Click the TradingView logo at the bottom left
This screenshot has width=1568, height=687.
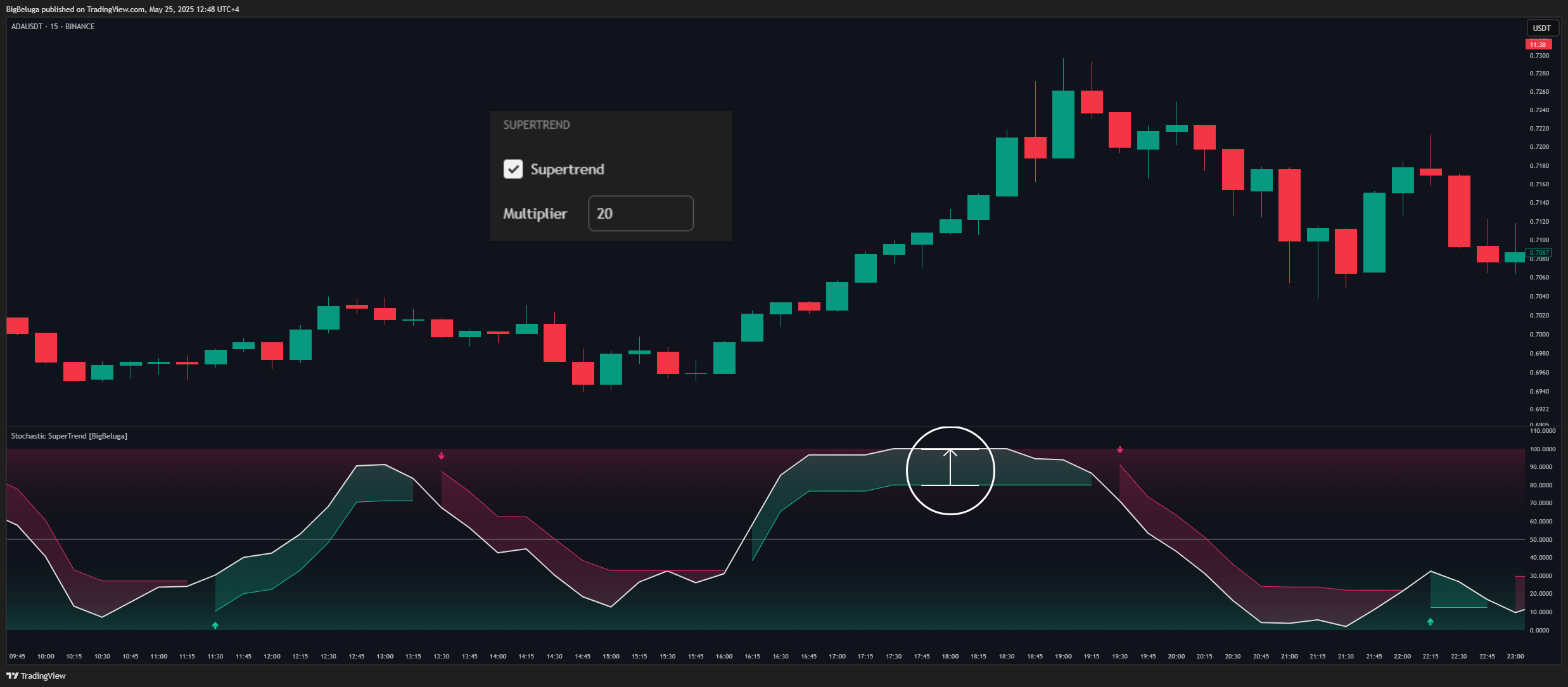pos(36,676)
